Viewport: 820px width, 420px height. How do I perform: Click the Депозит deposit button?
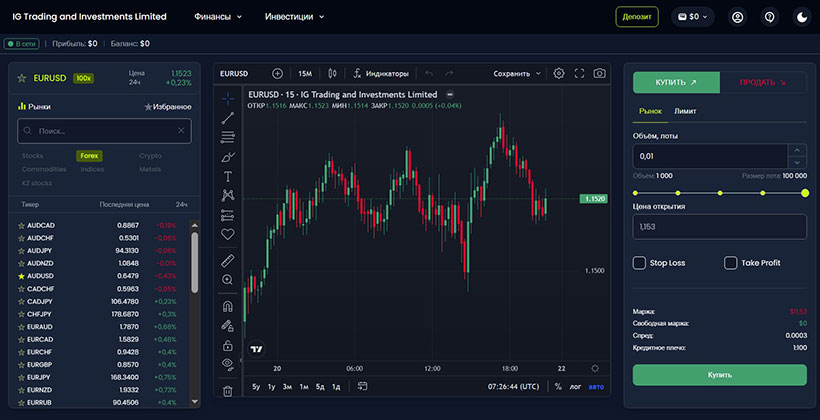tap(637, 17)
